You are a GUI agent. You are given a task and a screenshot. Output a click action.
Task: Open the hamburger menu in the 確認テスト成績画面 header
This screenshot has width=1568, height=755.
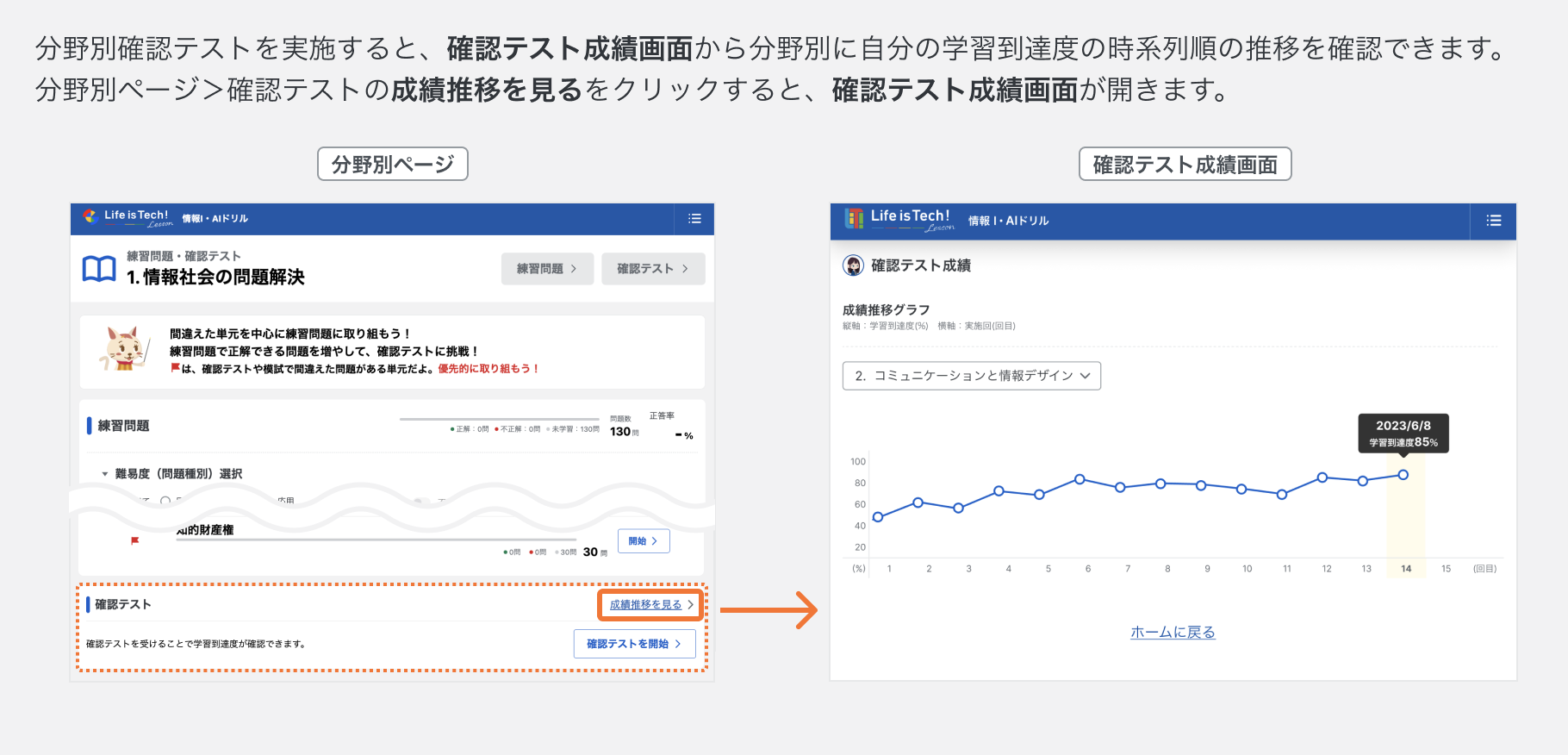[1494, 221]
